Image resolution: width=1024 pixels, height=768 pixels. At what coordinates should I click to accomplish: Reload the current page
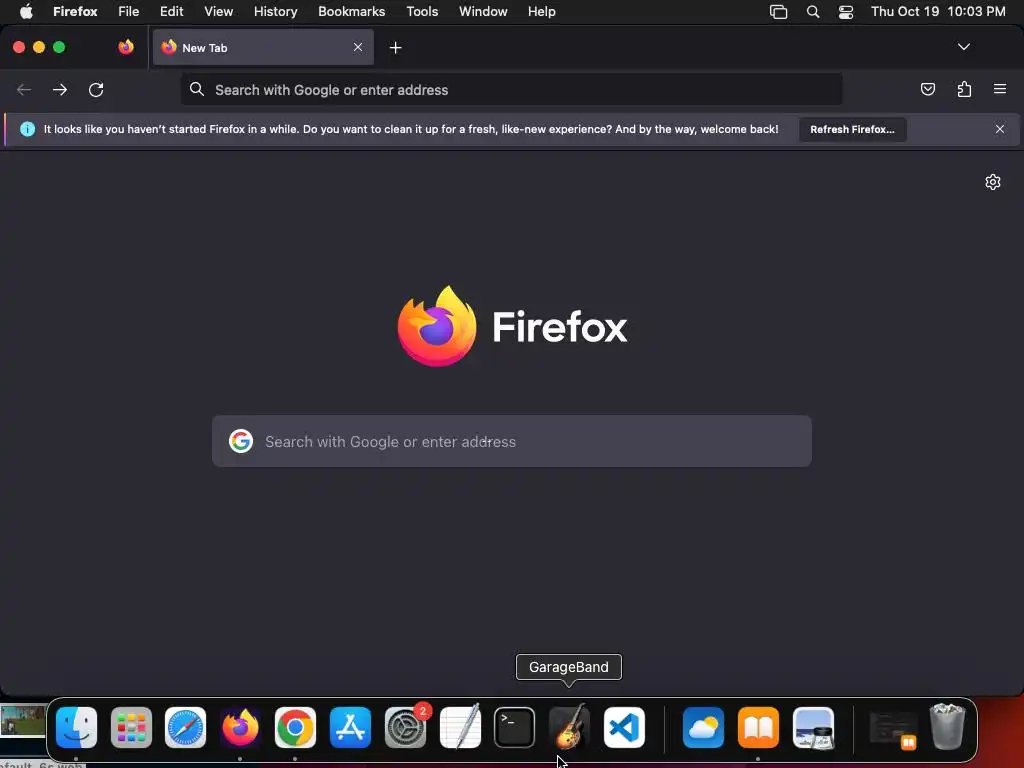(x=96, y=89)
